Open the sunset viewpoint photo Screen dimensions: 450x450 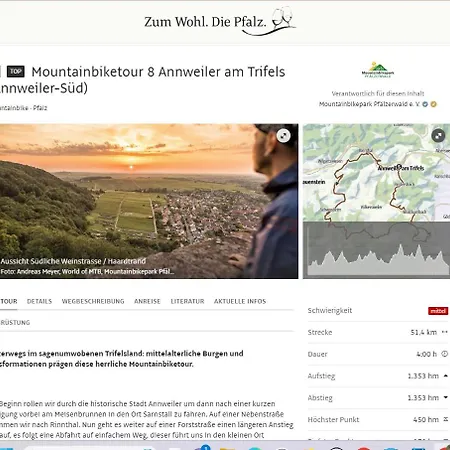point(149,201)
